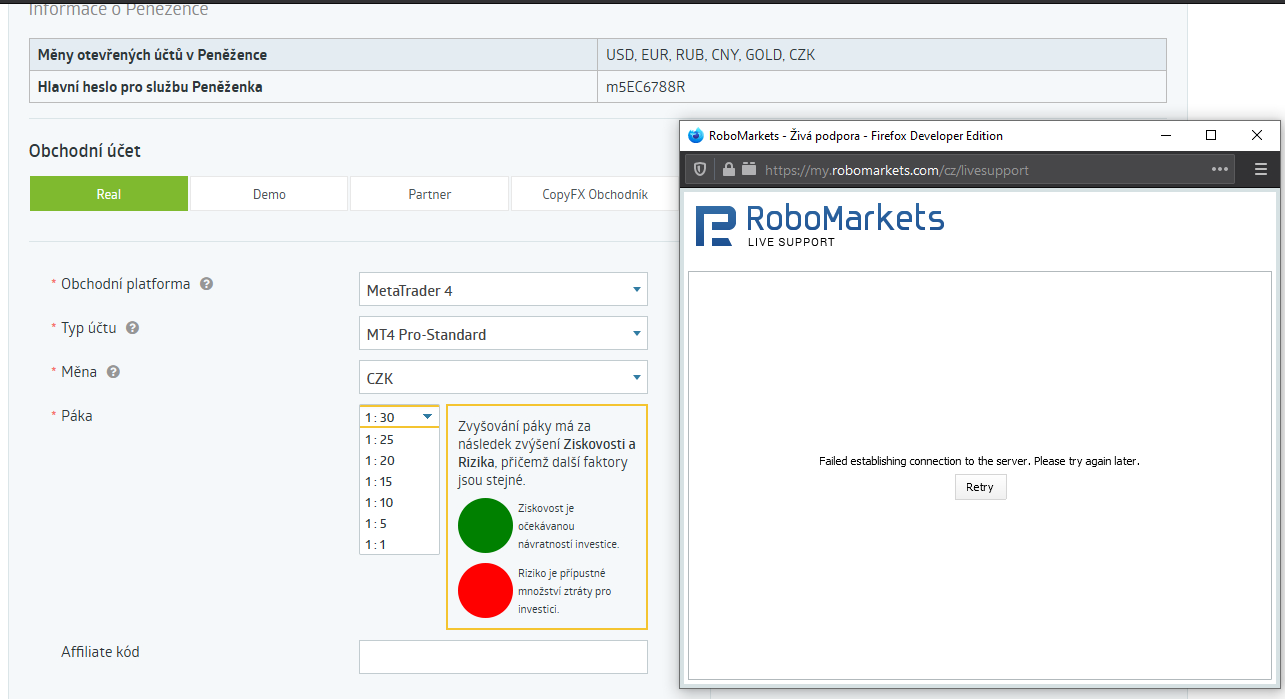Click the live support URL address bar
Image resolution: width=1285 pixels, height=699 pixels.
pos(960,170)
